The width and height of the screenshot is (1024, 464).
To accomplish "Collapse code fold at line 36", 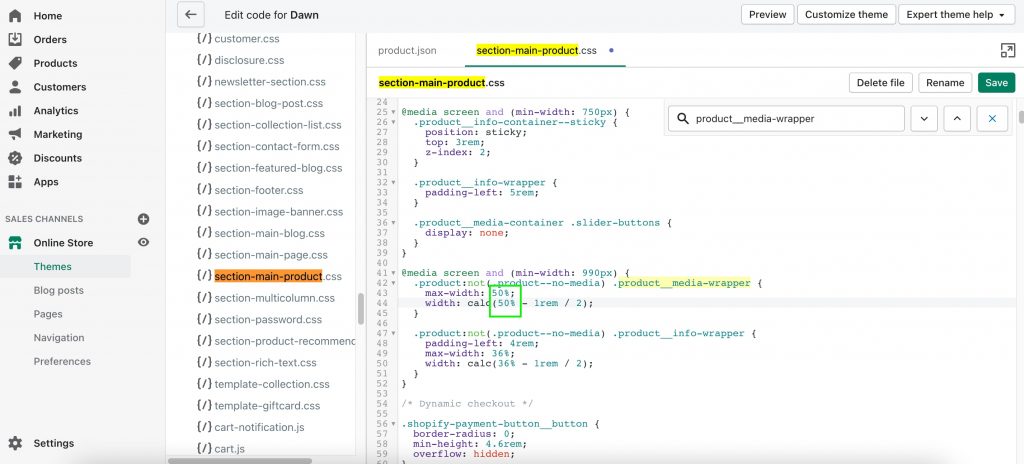I will 393,223.
